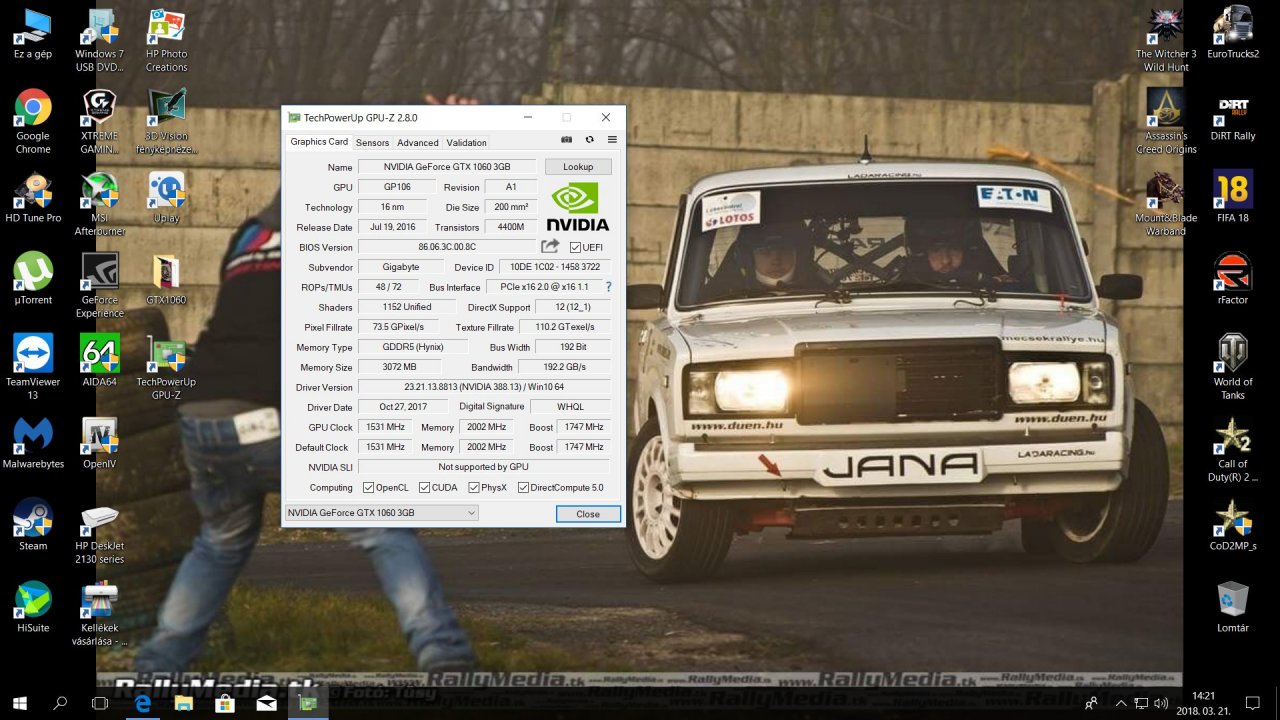This screenshot has width=1280, height=720.
Task: Toggle the DirectCompute 5.0 checkbox
Action: 523,487
